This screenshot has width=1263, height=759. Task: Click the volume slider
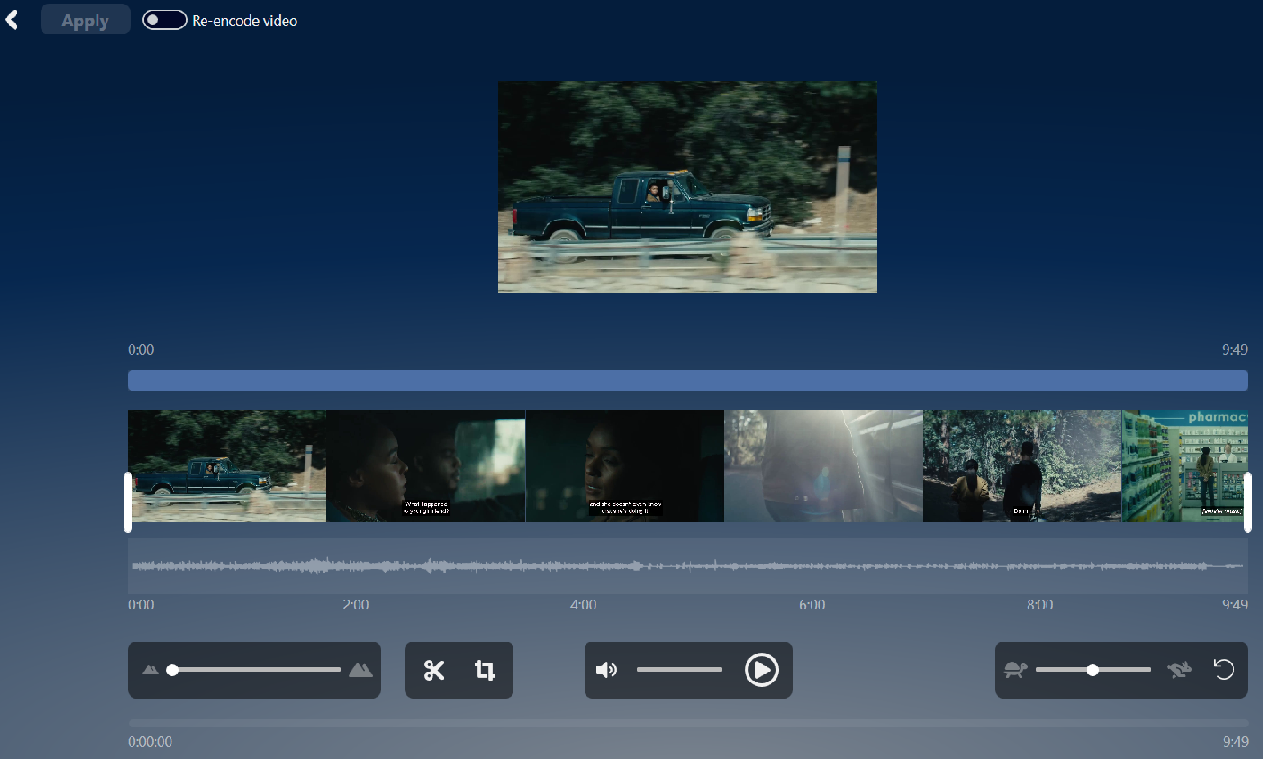pos(679,670)
